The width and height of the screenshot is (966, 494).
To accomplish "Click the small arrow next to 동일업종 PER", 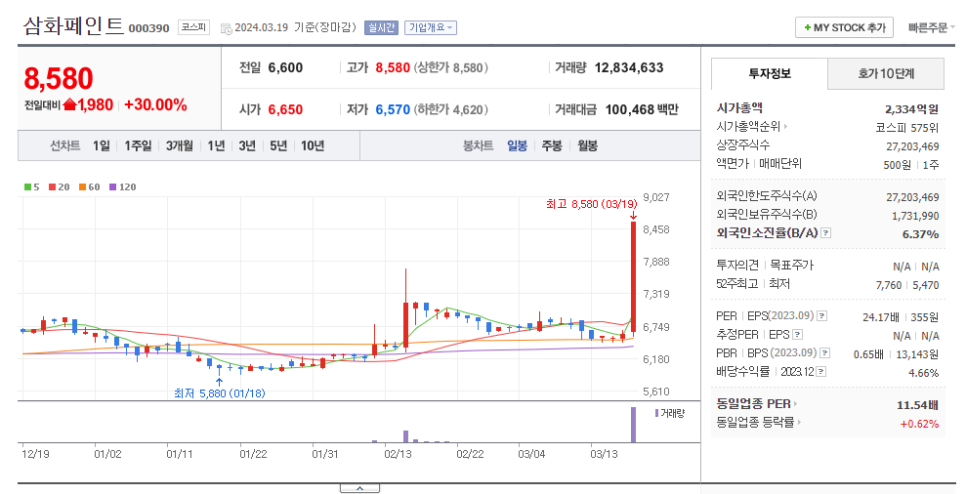I will tap(795, 405).
